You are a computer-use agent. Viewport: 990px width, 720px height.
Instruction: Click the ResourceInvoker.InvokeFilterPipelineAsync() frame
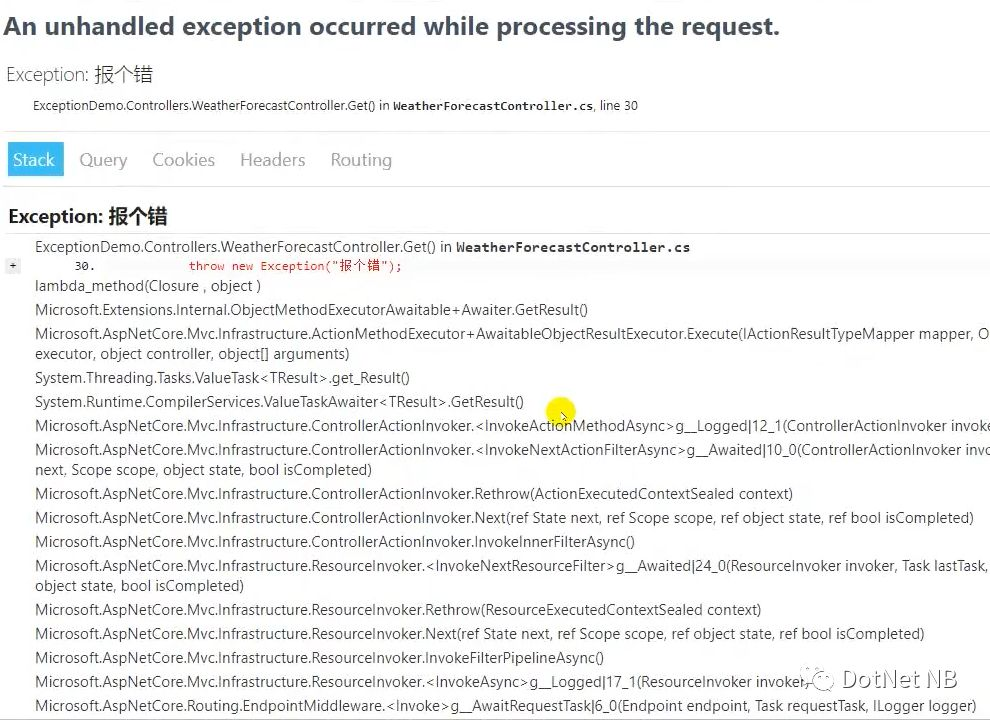click(319, 658)
